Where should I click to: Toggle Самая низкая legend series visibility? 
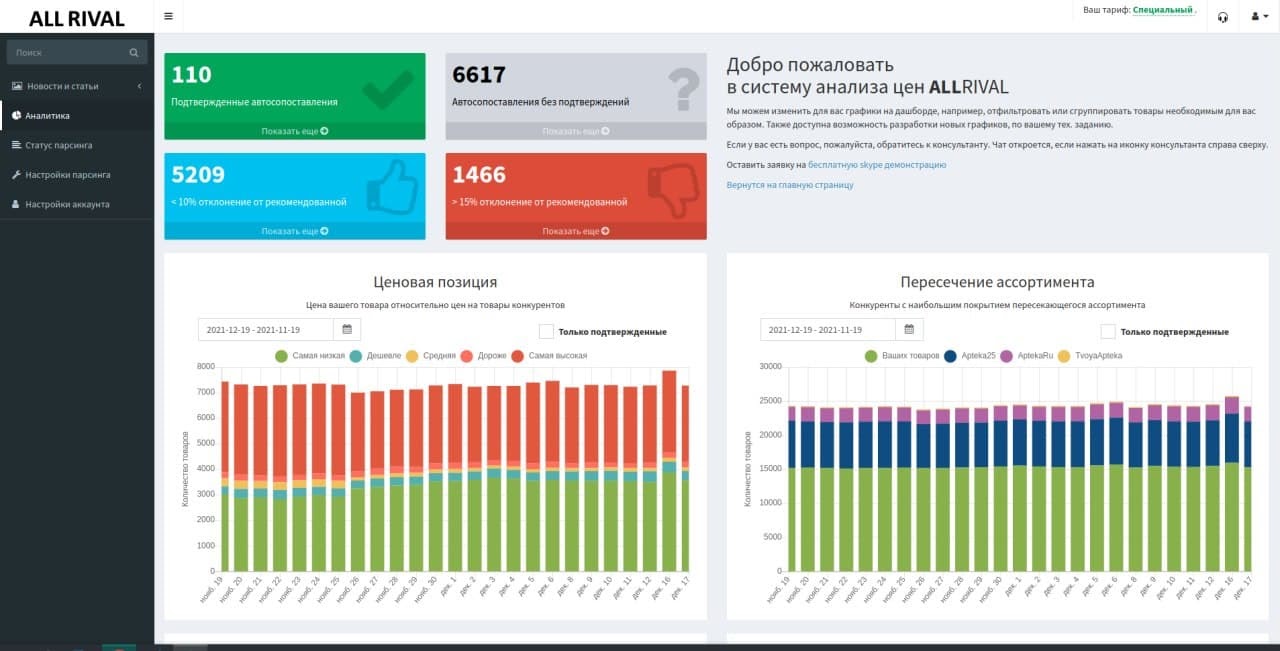click(x=282, y=356)
